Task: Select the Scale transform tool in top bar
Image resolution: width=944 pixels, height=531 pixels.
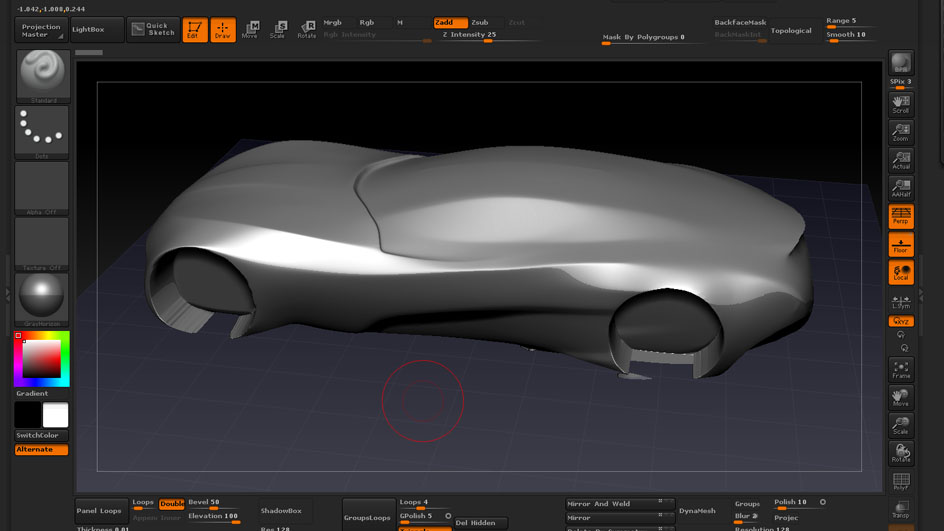Action: click(x=278, y=30)
